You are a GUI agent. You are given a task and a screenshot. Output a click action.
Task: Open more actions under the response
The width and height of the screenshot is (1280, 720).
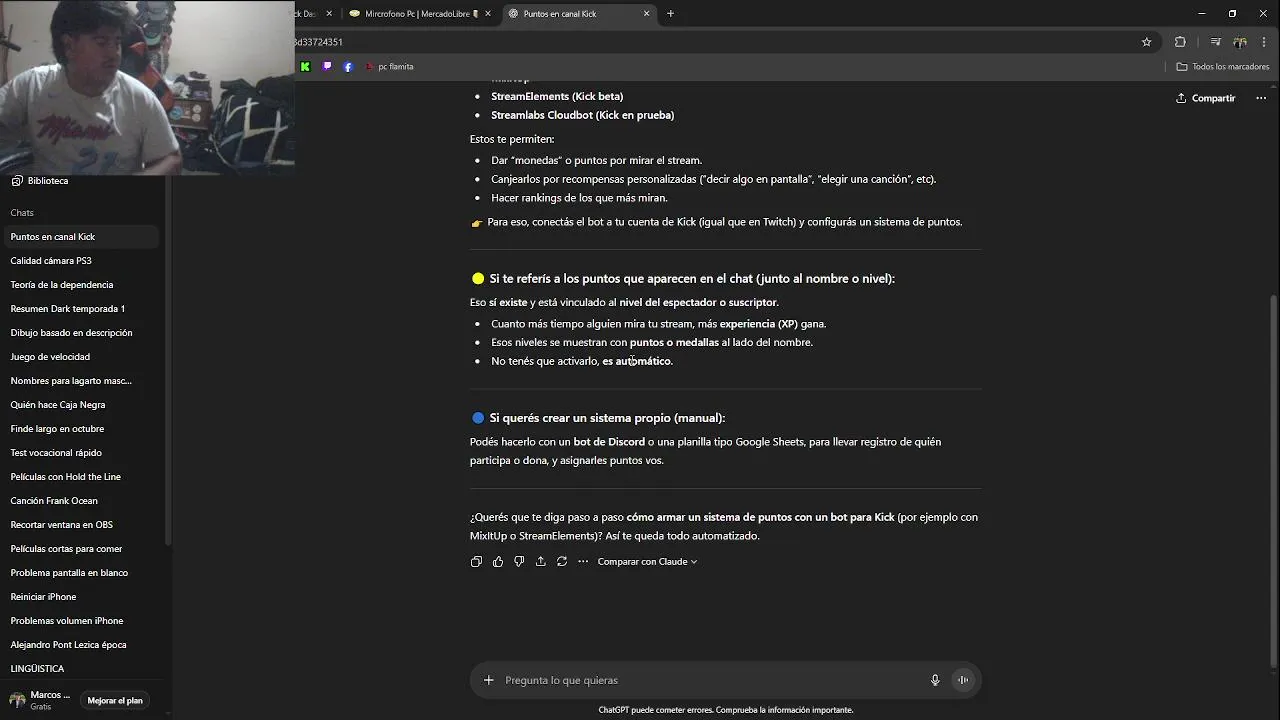(x=583, y=562)
